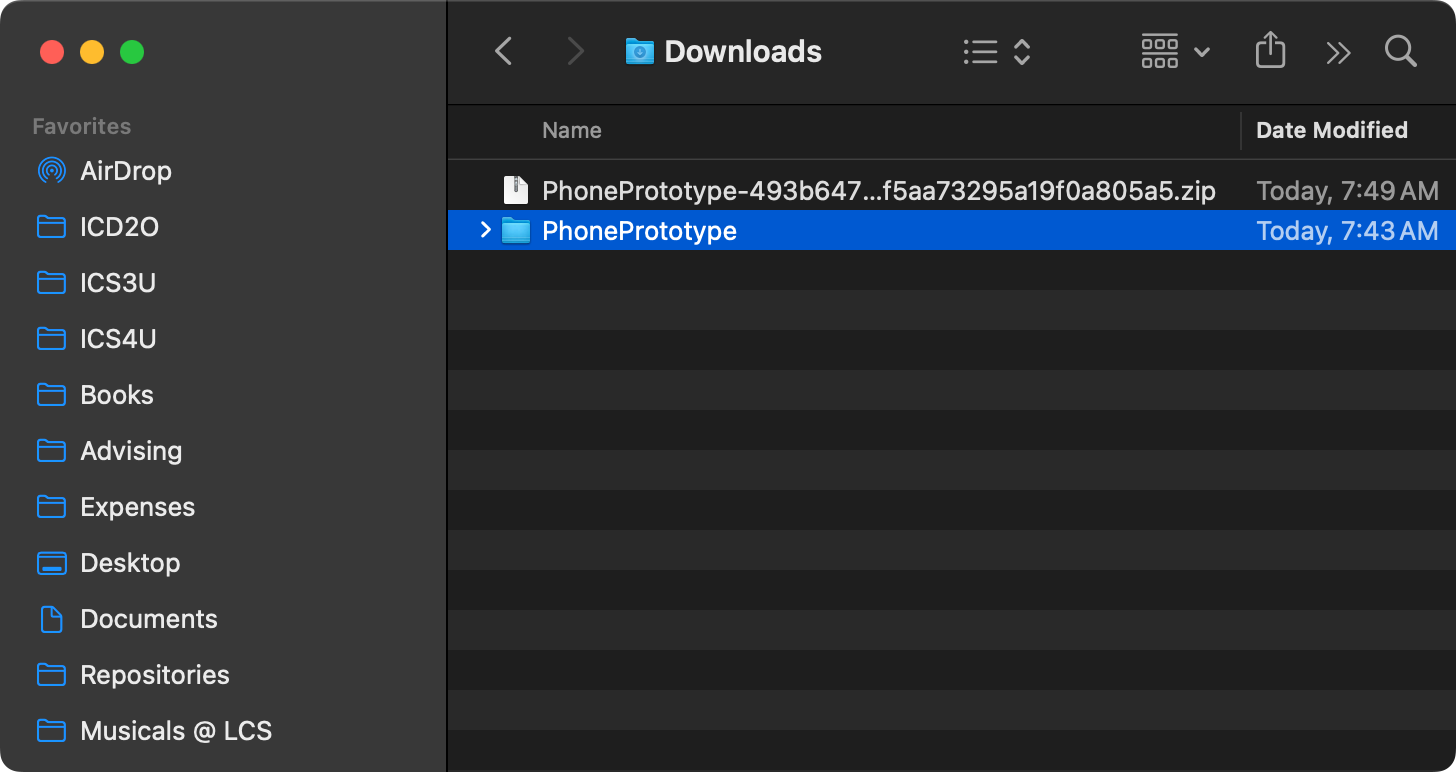Open the Share menu icon
The image size is (1456, 772).
1270,51
